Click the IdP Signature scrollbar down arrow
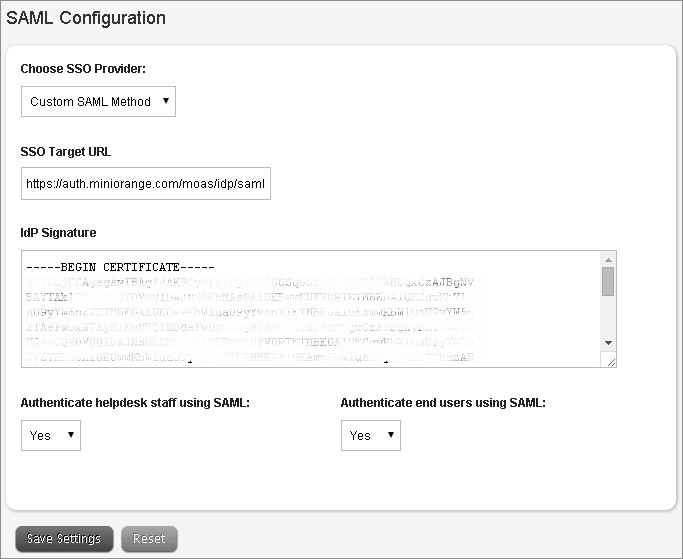Viewport: 683px width, 559px height. (609, 343)
